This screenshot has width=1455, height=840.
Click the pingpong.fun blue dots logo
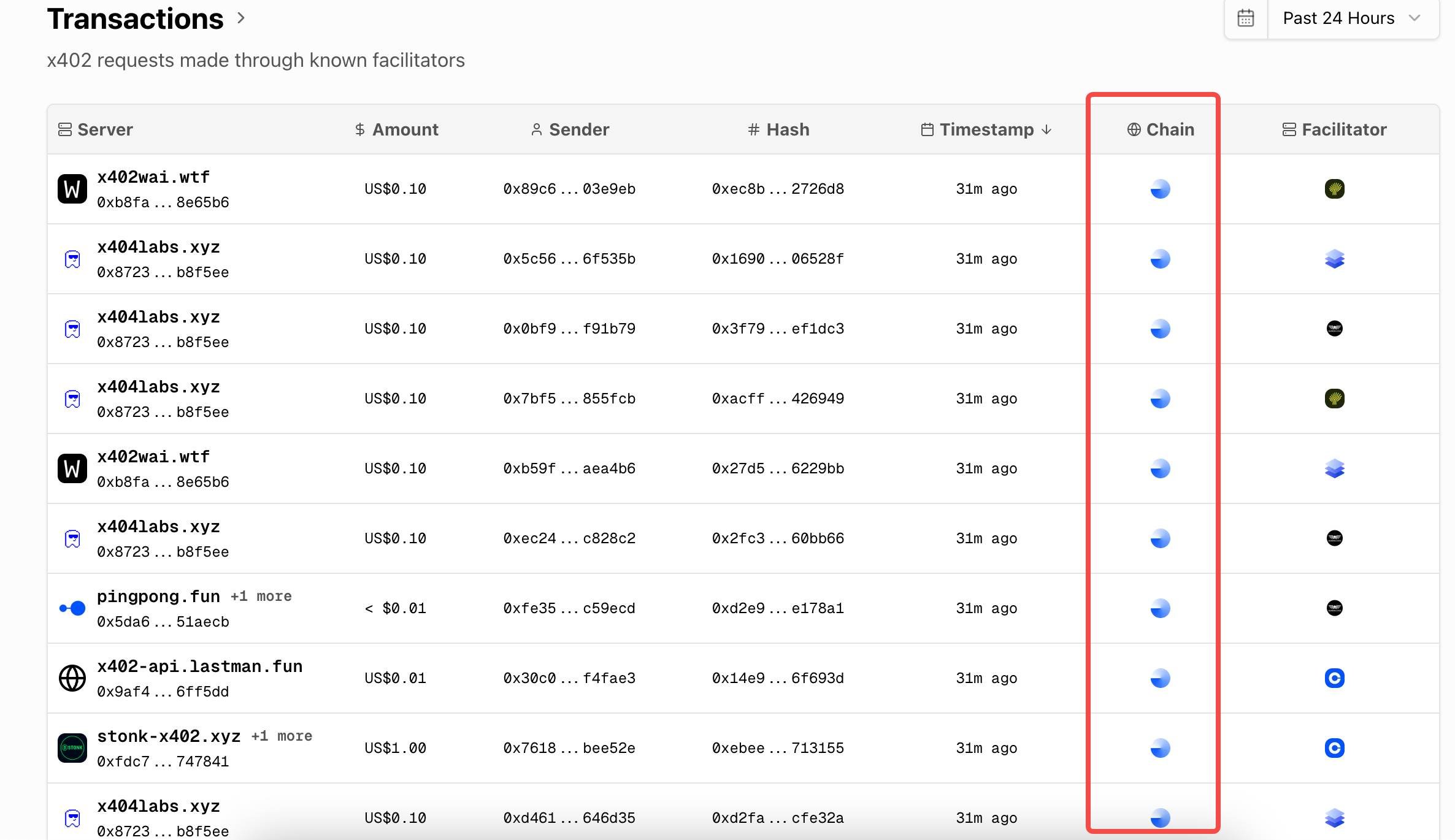tap(72, 608)
